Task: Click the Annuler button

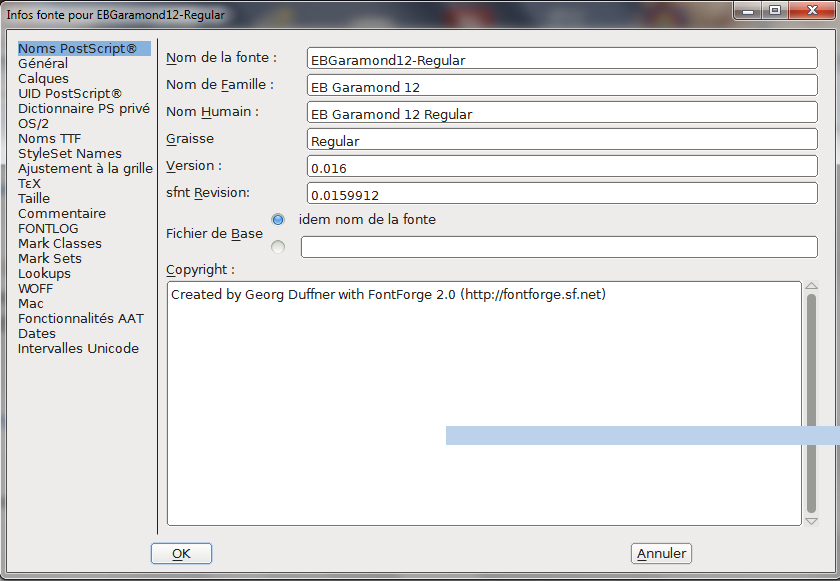Action: coord(661,553)
